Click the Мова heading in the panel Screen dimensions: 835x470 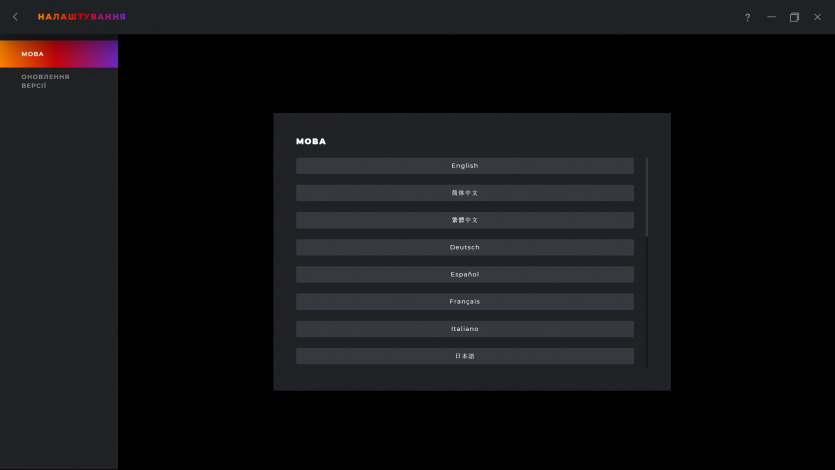(311, 142)
